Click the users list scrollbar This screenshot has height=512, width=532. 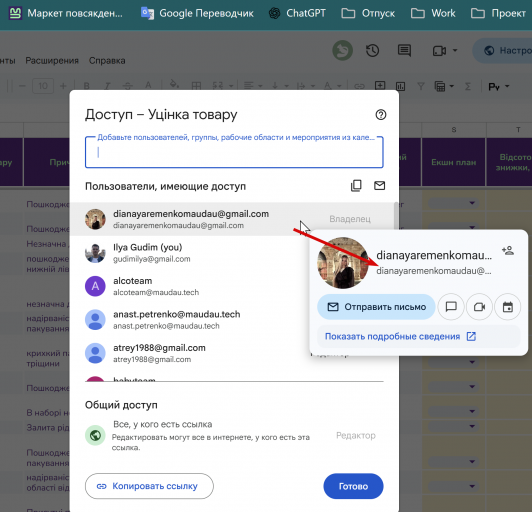point(396,217)
